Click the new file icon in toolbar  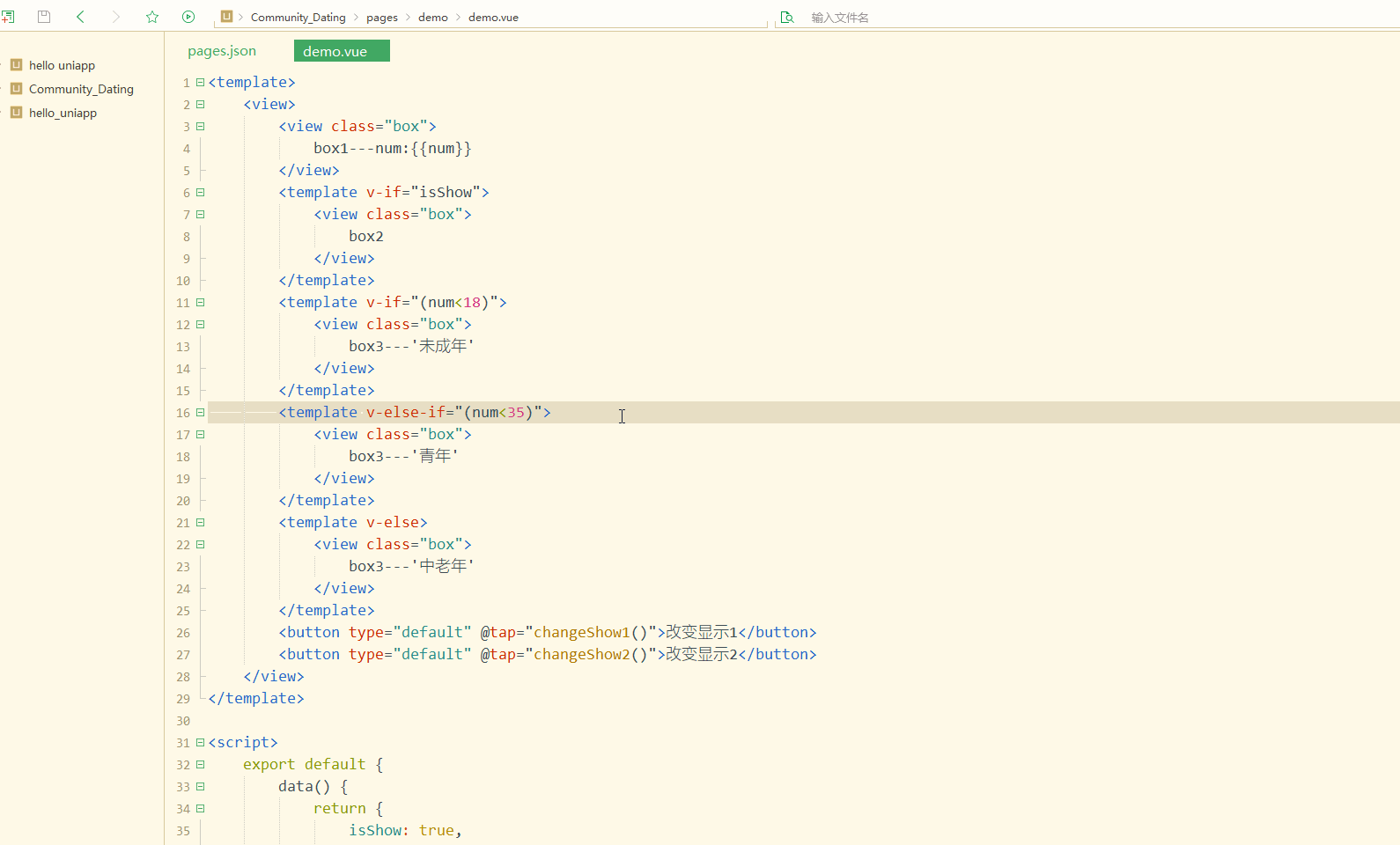(8, 17)
